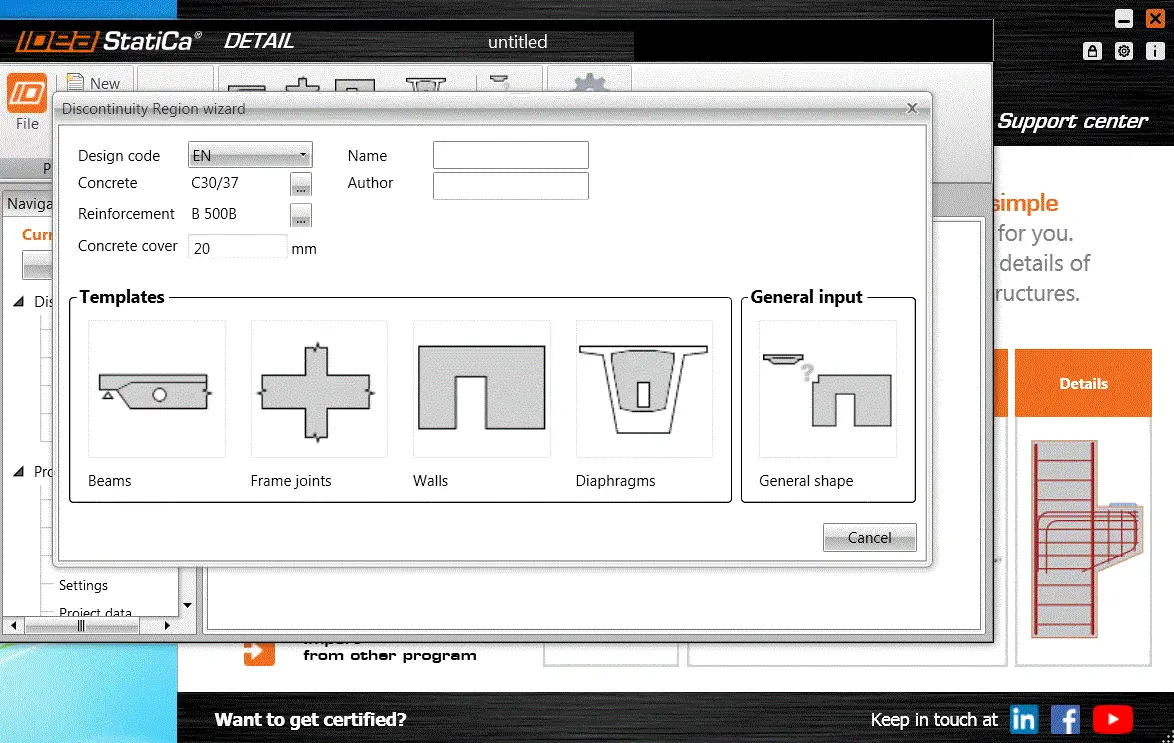Viewport: 1174px width, 743px height.
Task: Focus the Author input field
Action: coord(511,186)
